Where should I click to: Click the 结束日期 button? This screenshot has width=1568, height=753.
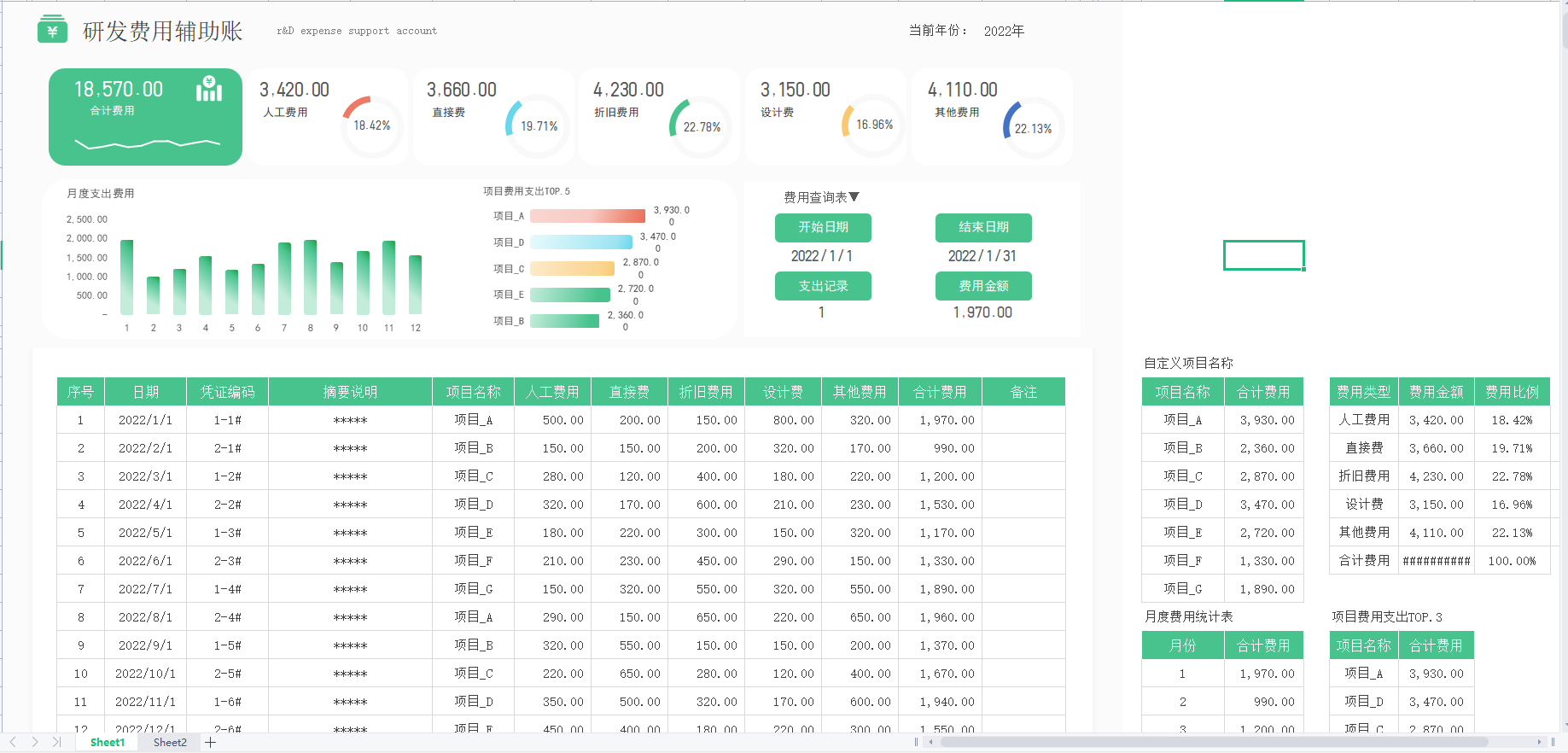tap(983, 227)
